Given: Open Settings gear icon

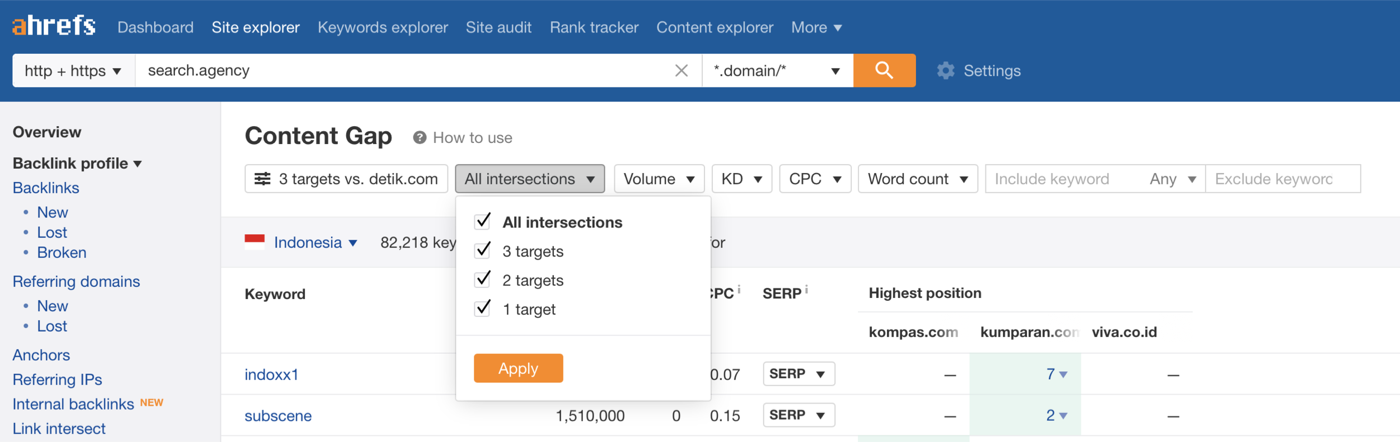Looking at the screenshot, I should (x=946, y=70).
